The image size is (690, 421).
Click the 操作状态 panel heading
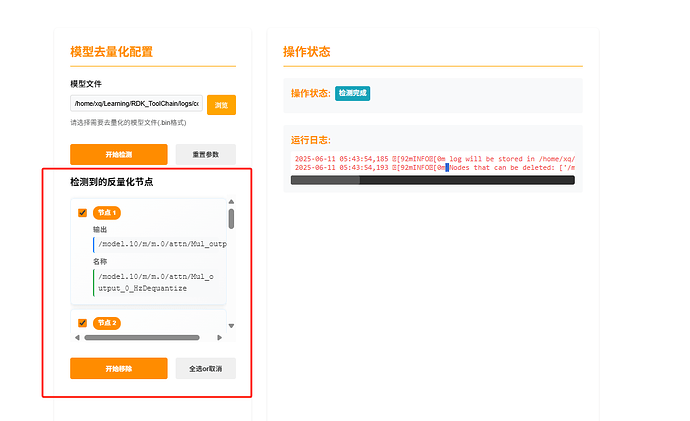tap(307, 51)
